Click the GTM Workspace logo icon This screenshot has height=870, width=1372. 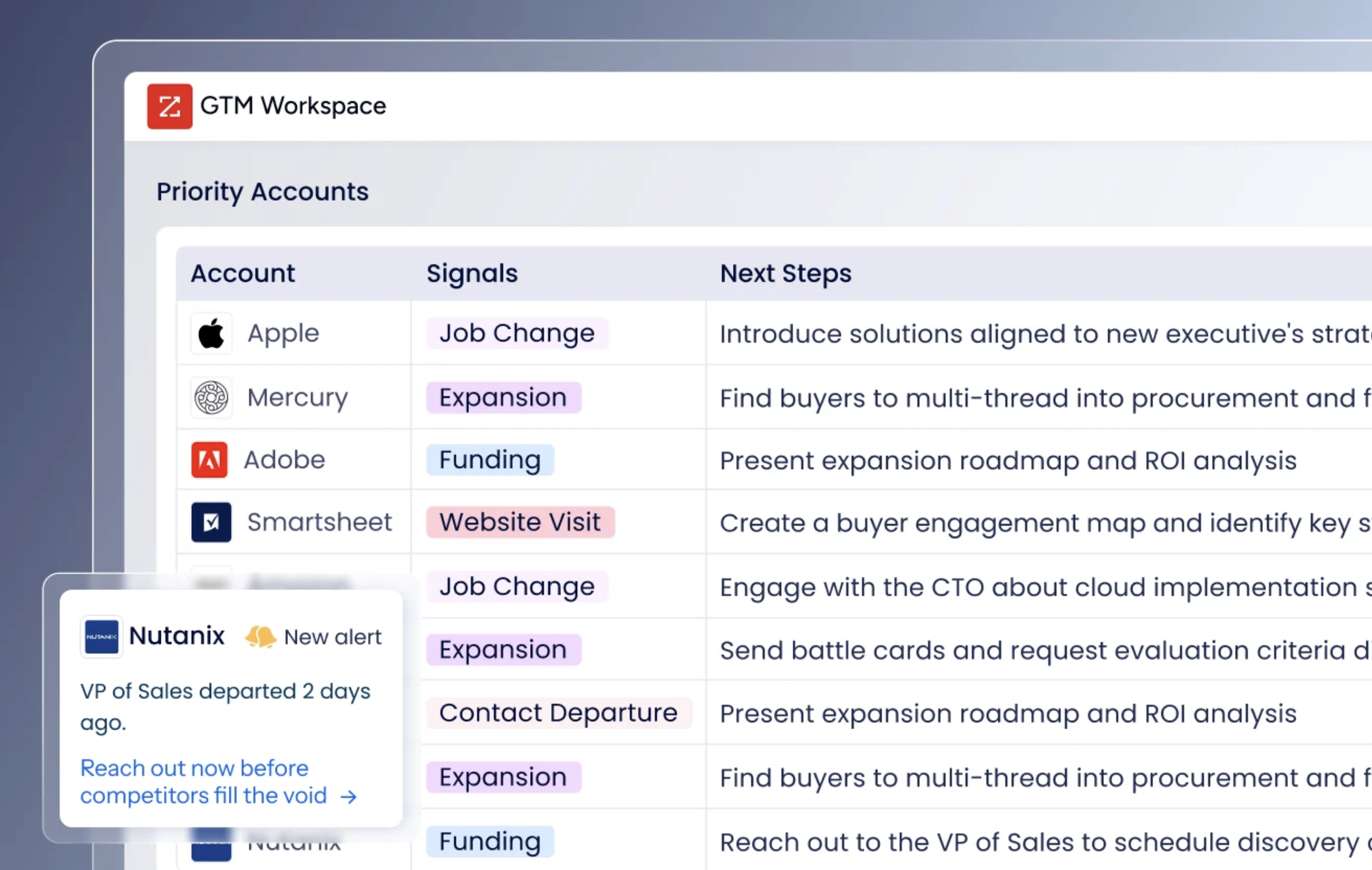tap(169, 107)
